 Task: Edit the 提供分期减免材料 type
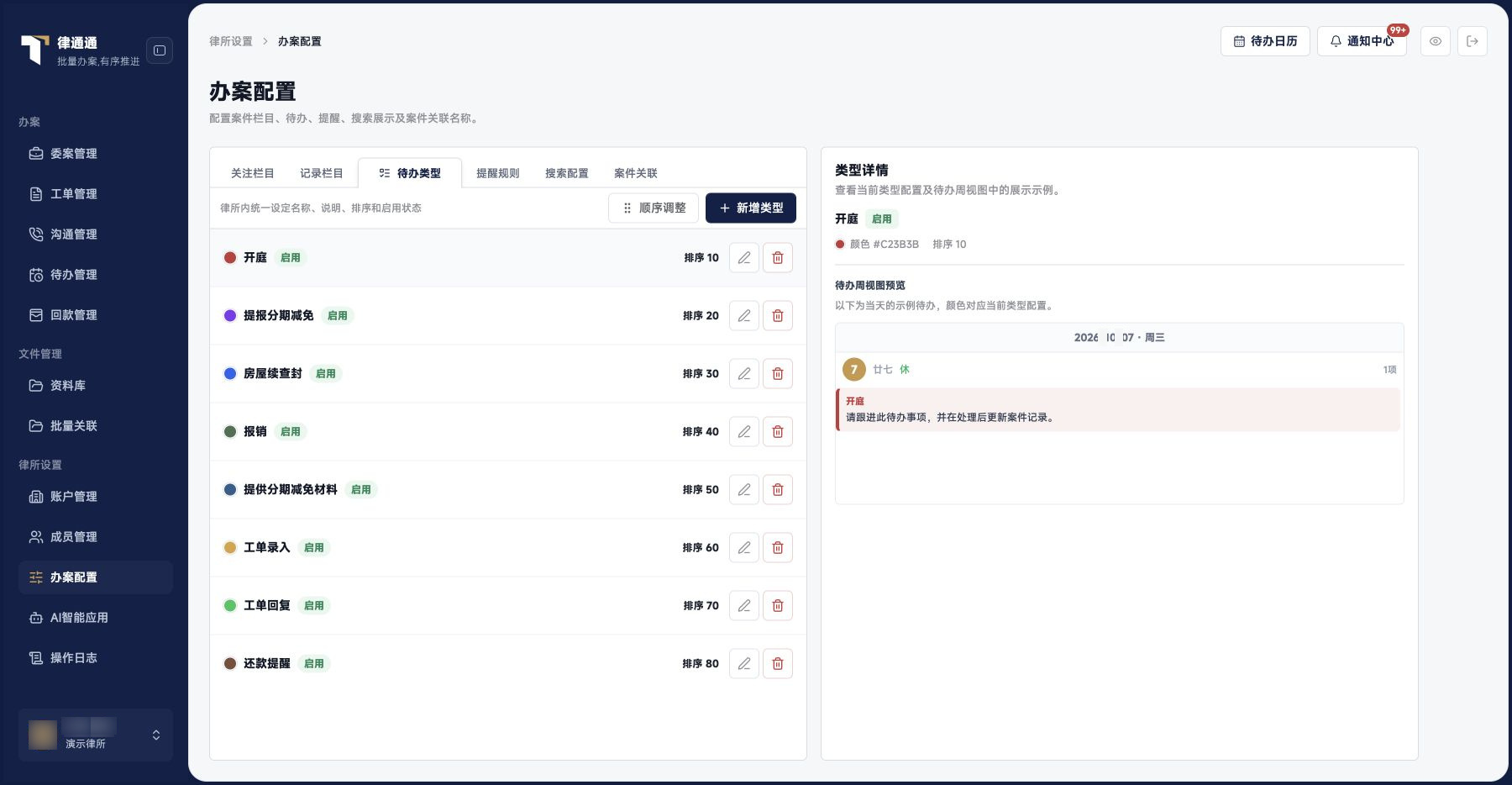pos(744,490)
